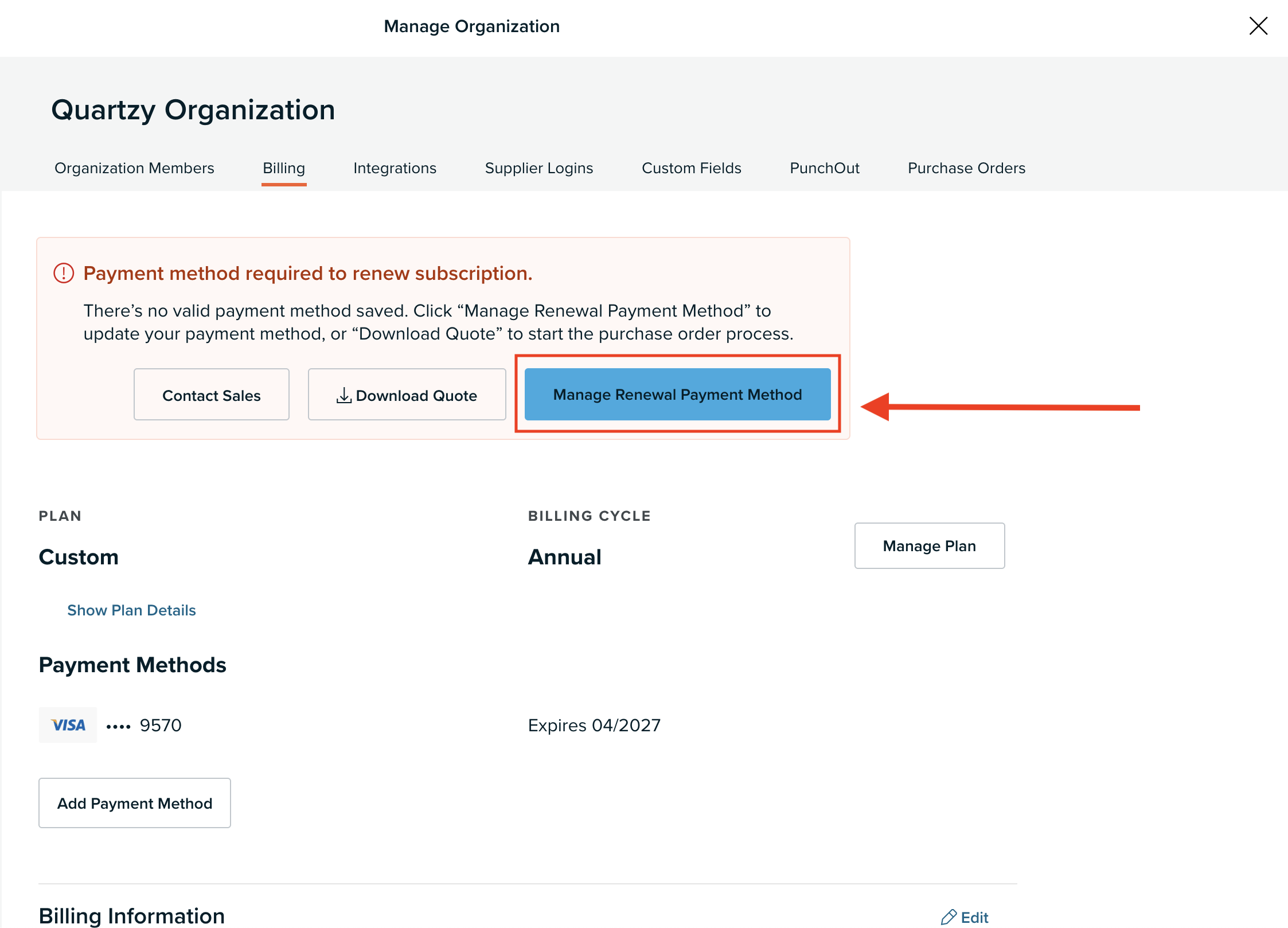The image size is (1288, 928).
Task: Expand Show Plan Details
Action: coord(131,610)
